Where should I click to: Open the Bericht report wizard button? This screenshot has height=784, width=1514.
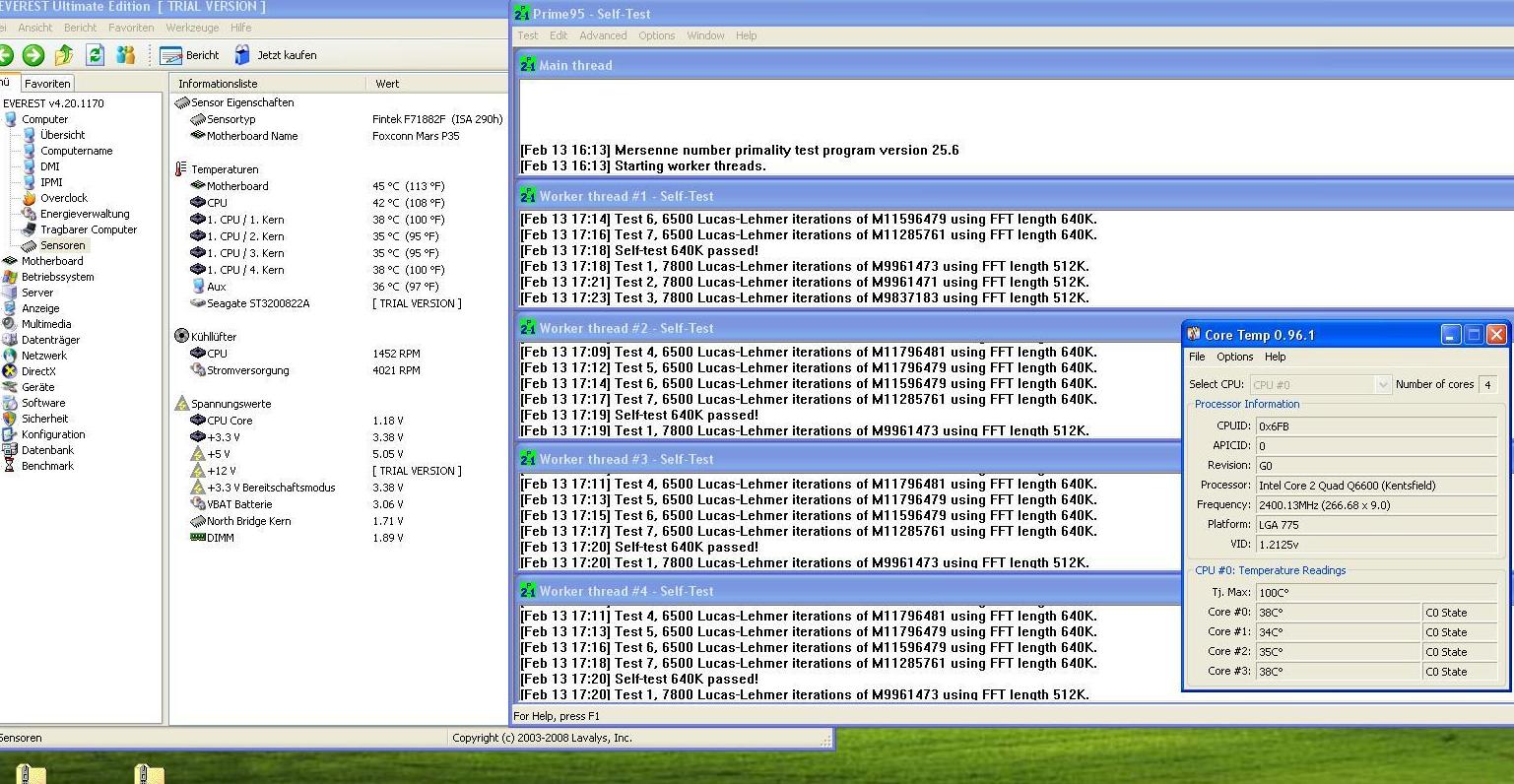[x=189, y=55]
